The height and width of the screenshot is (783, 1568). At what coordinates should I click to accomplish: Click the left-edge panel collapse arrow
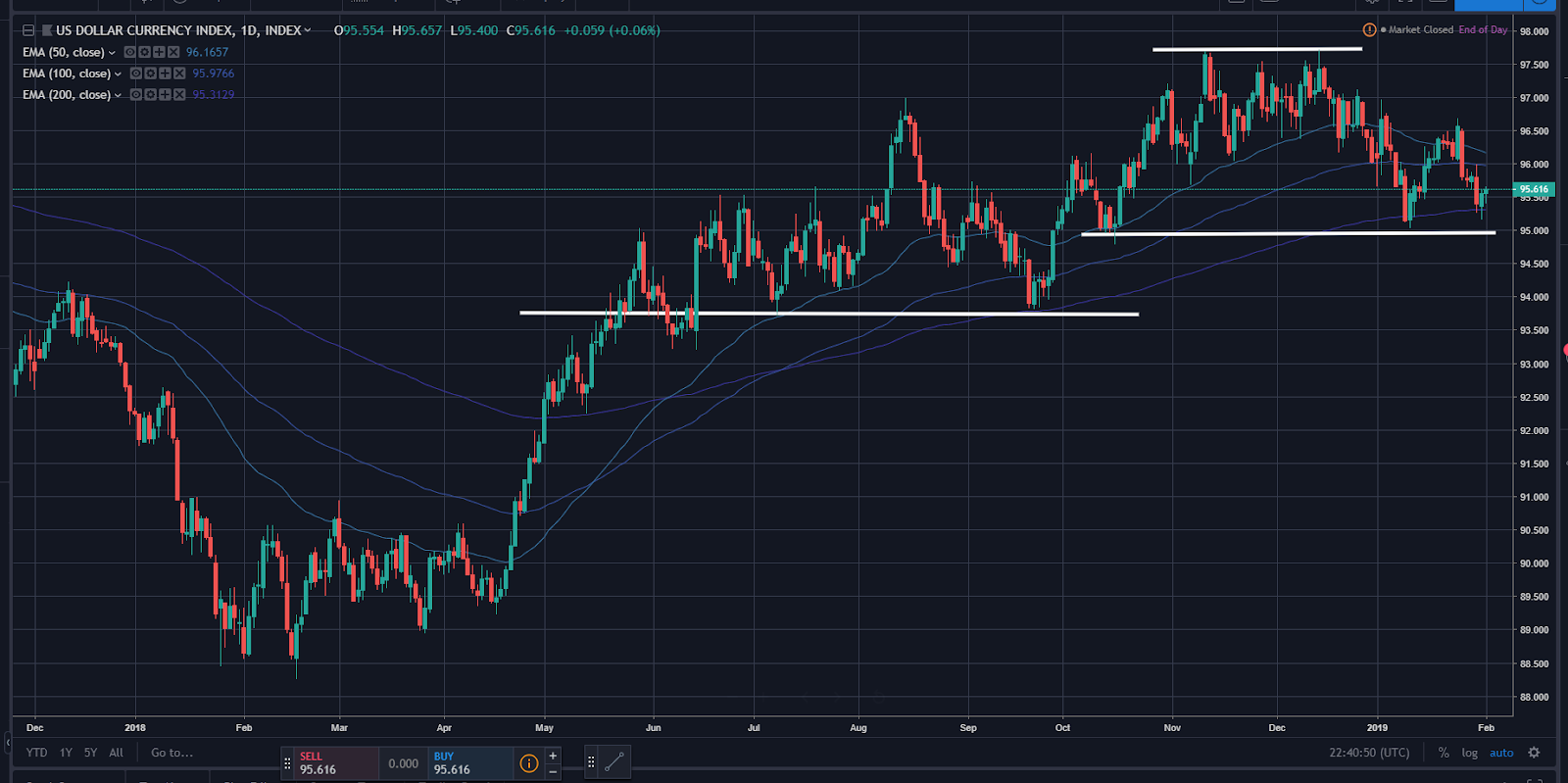tap(8, 744)
